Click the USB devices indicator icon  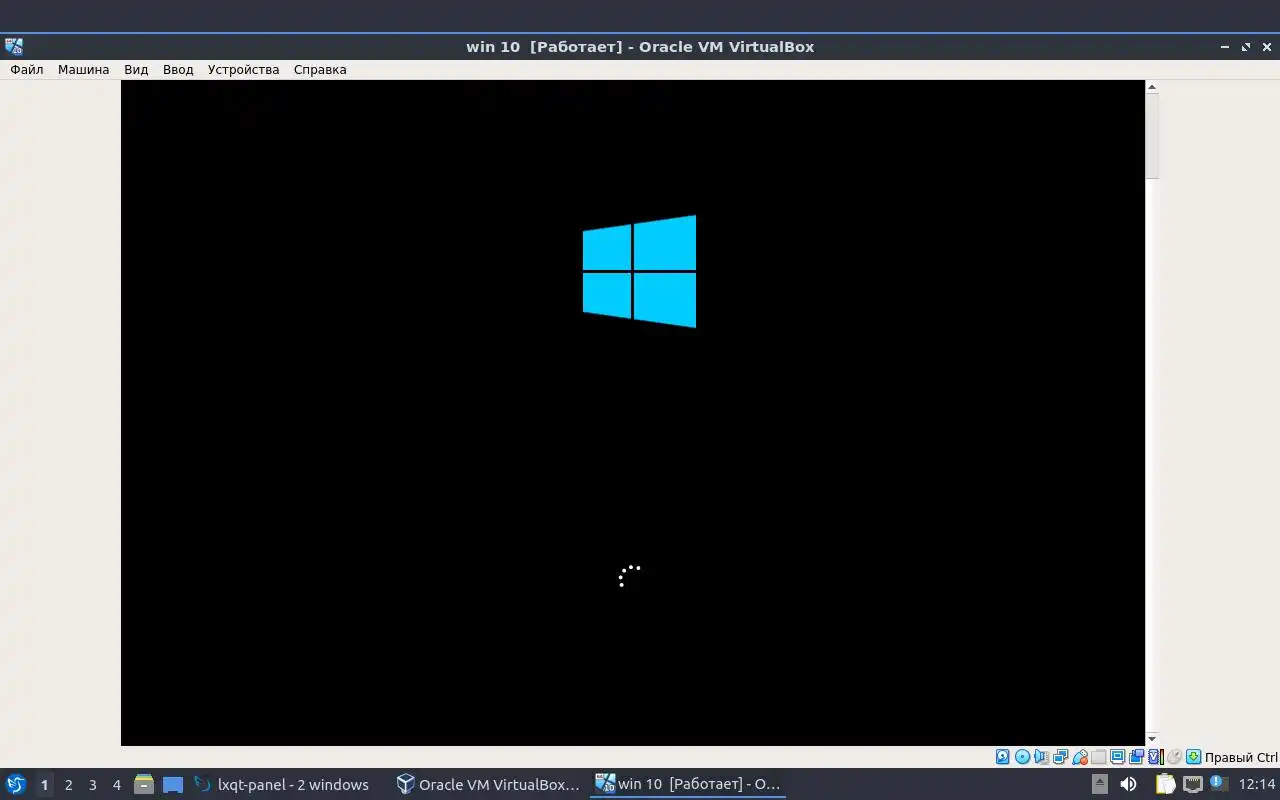(1080, 757)
